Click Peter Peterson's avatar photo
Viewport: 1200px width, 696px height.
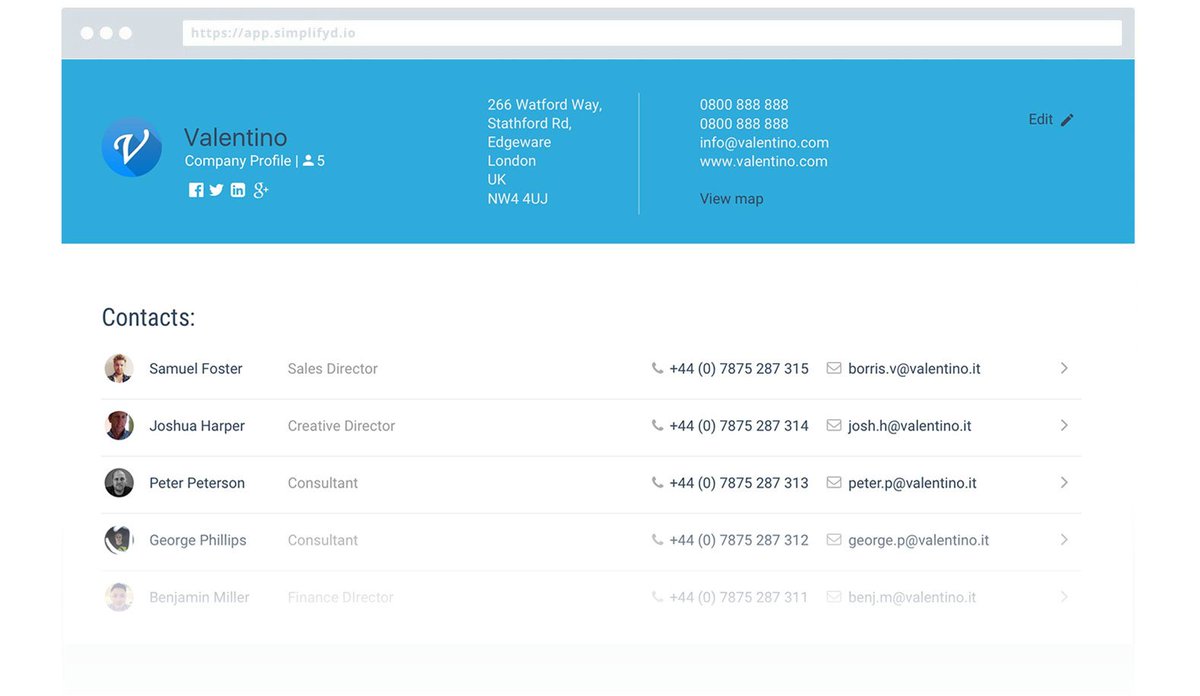(119, 483)
